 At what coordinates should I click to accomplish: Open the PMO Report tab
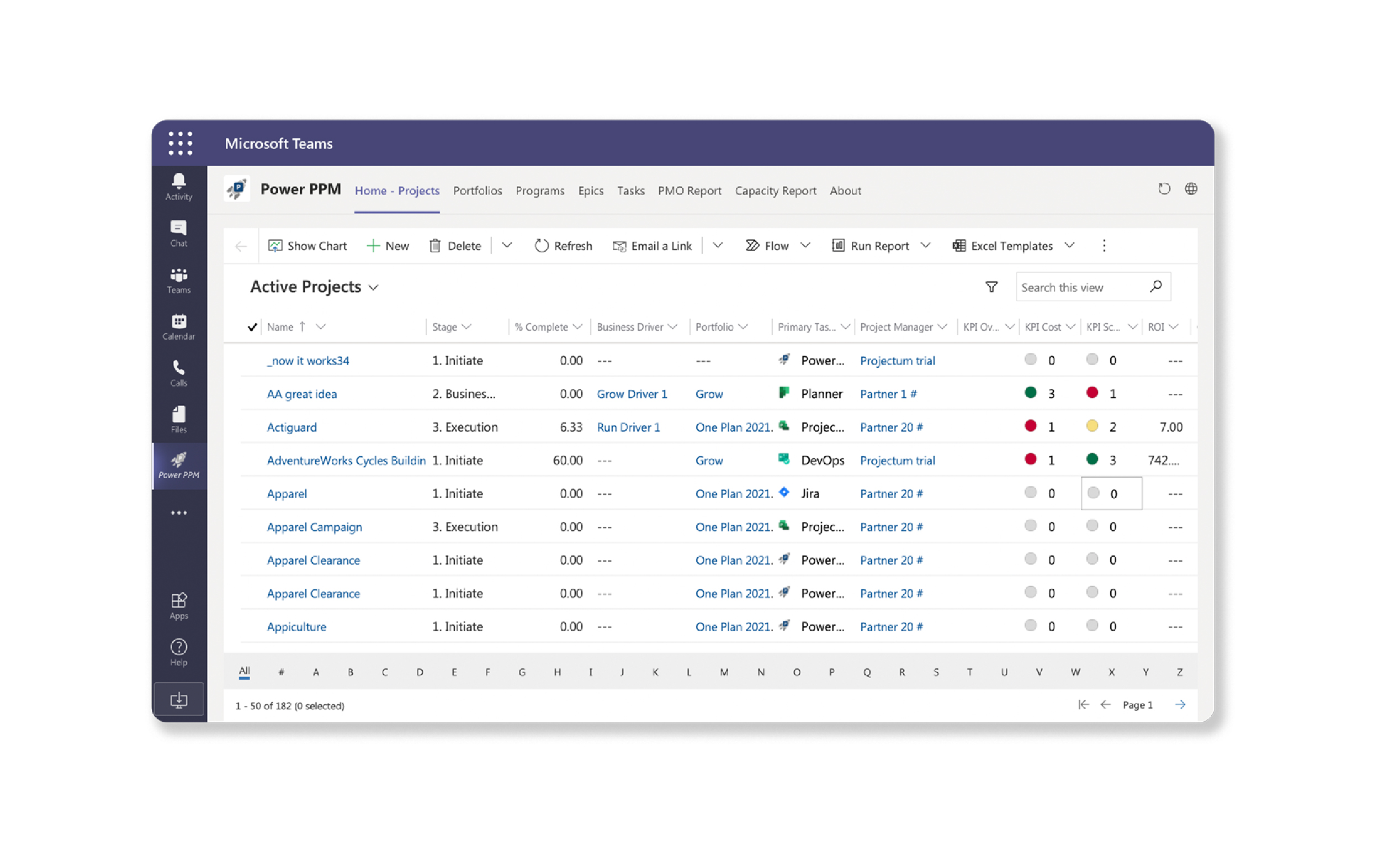click(689, 191)
